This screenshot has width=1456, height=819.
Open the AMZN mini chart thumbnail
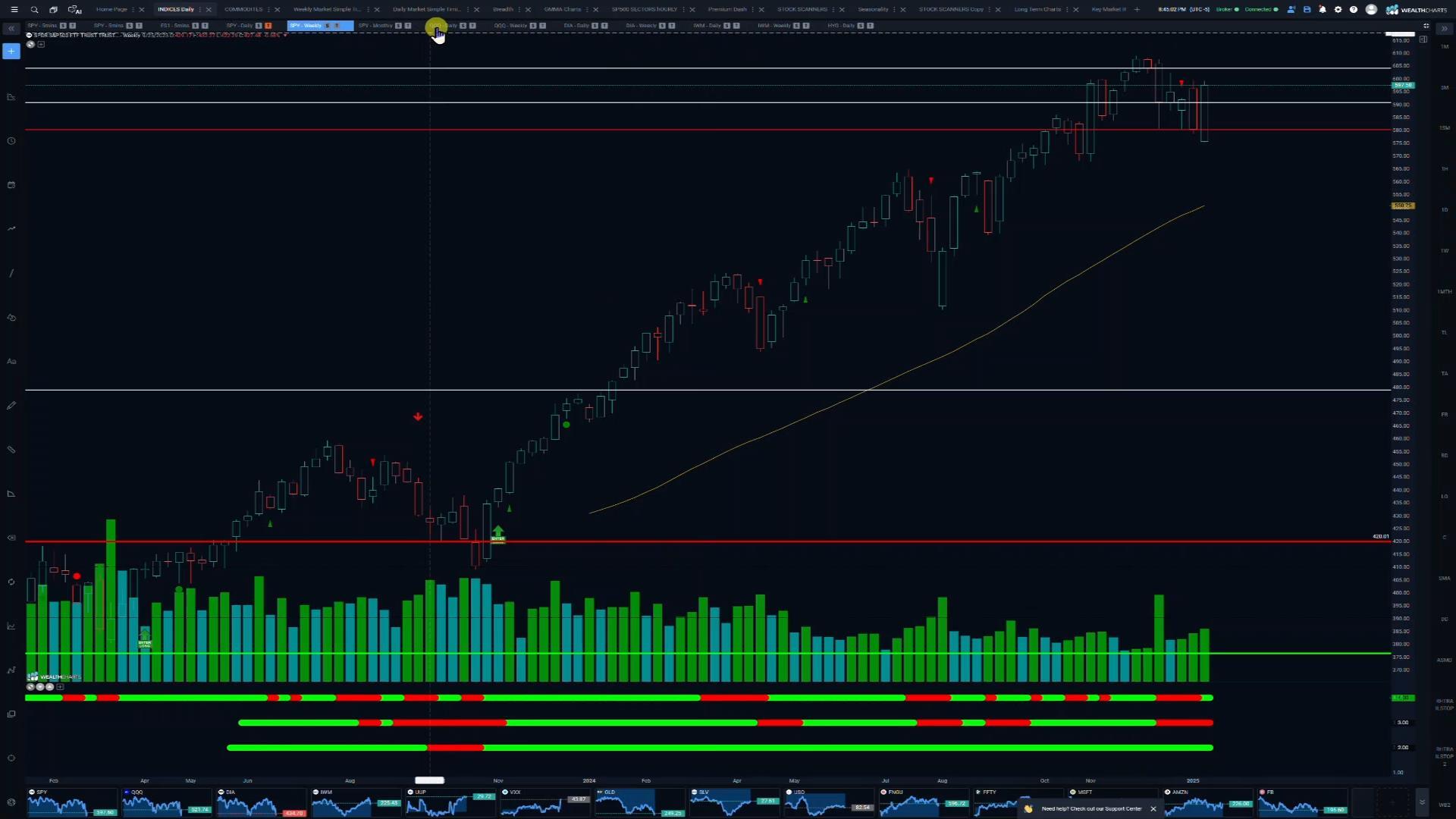1208,802
